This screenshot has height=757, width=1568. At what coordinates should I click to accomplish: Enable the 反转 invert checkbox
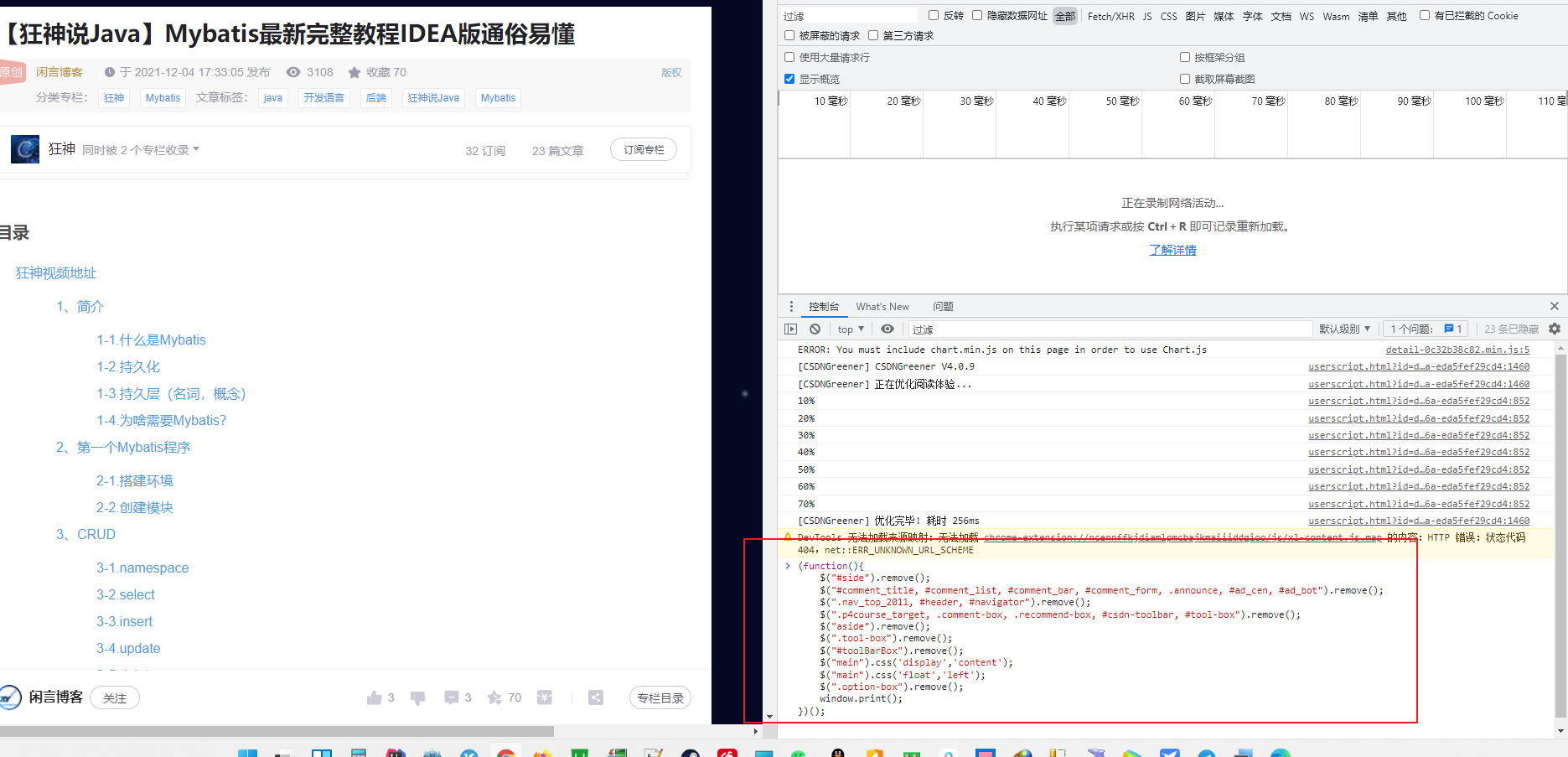coord(934,15)
